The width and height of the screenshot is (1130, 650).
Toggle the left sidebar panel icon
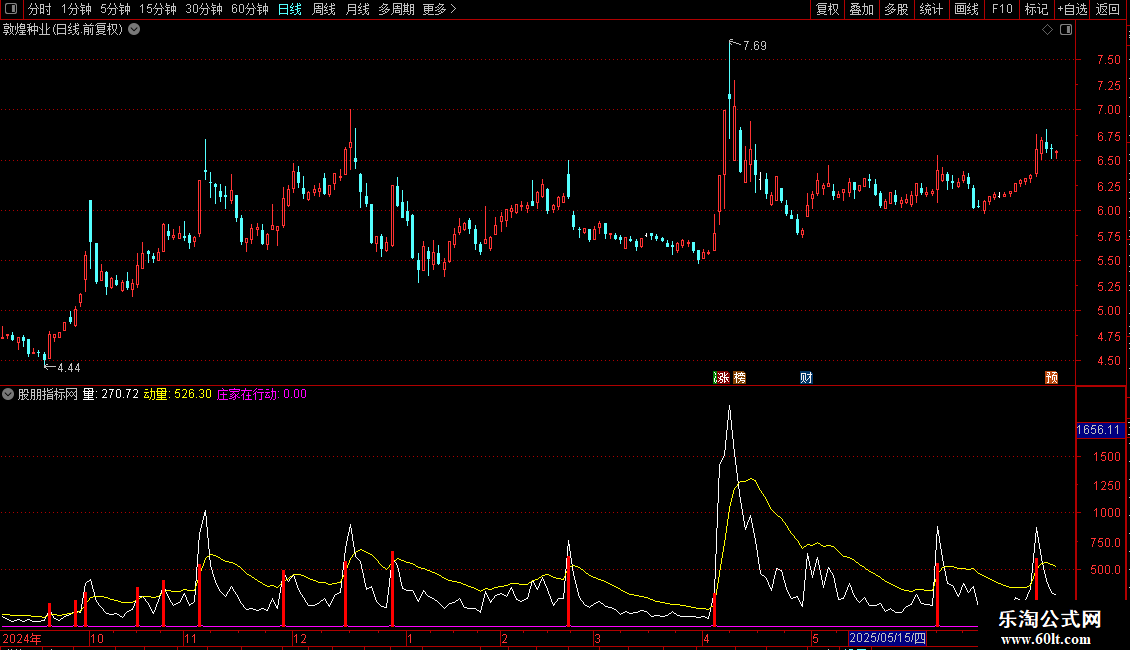tap(11, 9)
